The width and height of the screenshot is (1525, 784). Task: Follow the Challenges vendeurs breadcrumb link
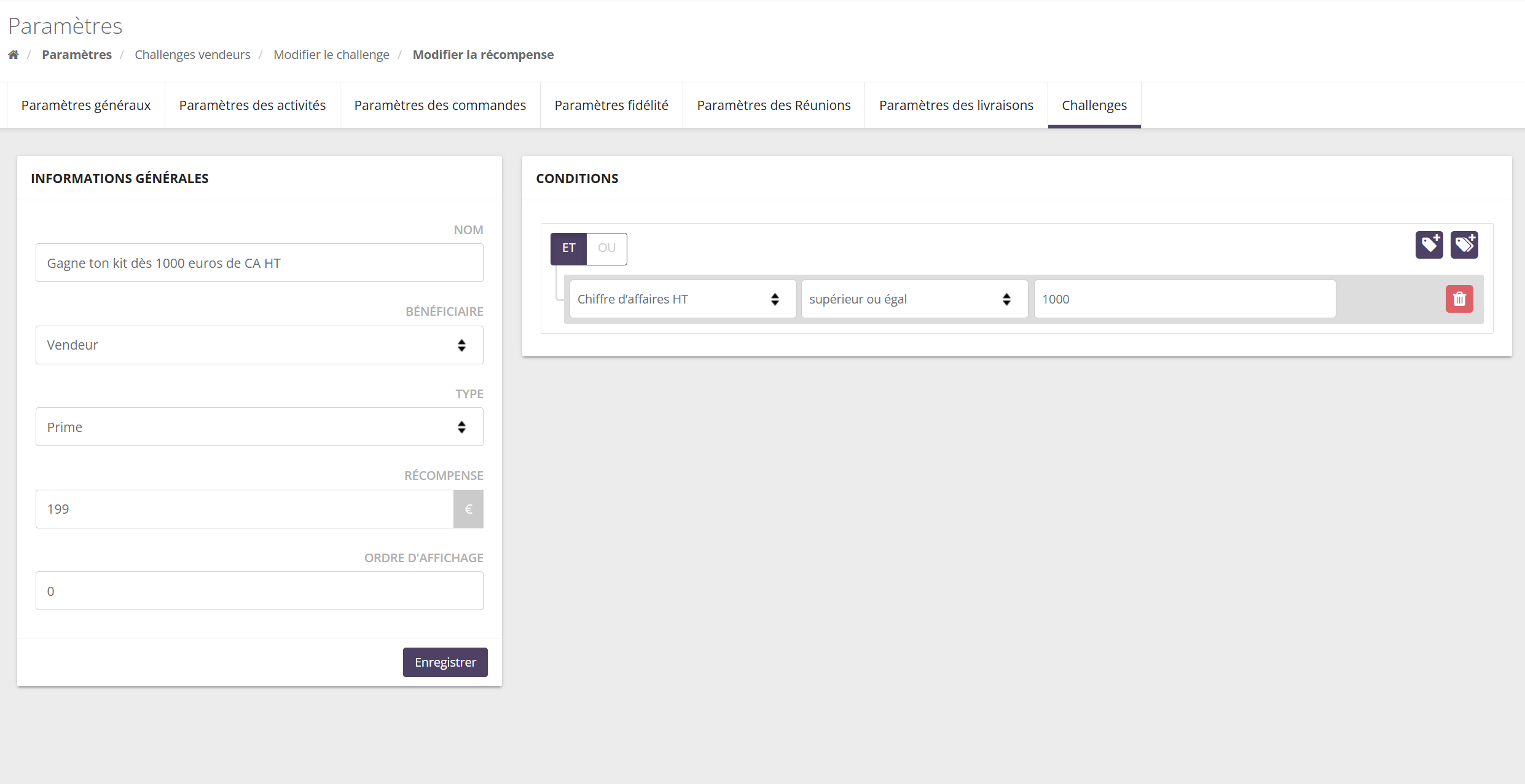(x=192, y=55)
